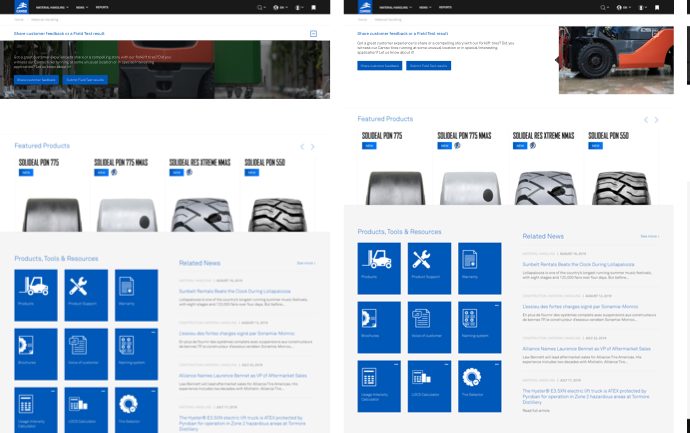Expand the Material Handling menu in right mockup
Screen dimensions: 690x433
coord(396,7)
